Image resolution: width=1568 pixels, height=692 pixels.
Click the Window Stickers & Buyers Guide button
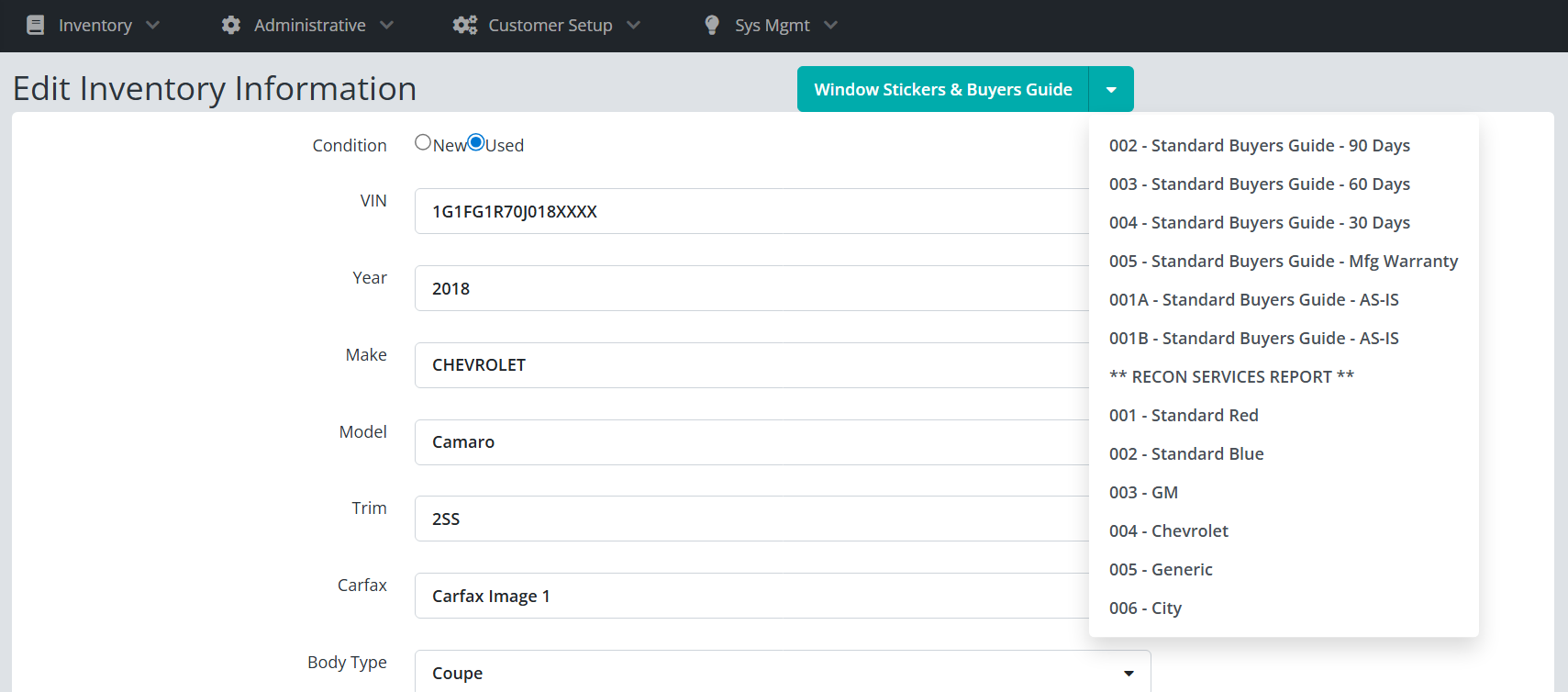point(942,90)
